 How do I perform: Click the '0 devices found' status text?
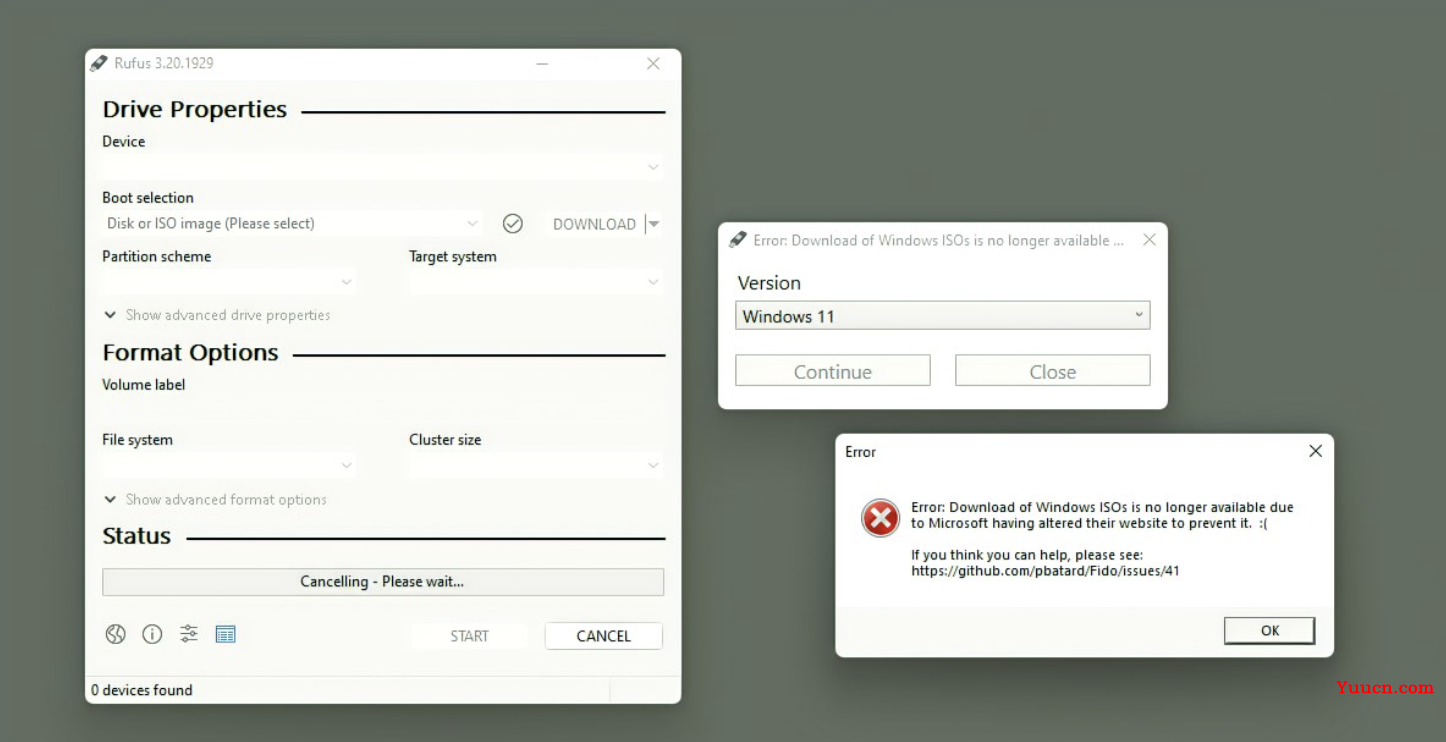click(x=142, y=690)
